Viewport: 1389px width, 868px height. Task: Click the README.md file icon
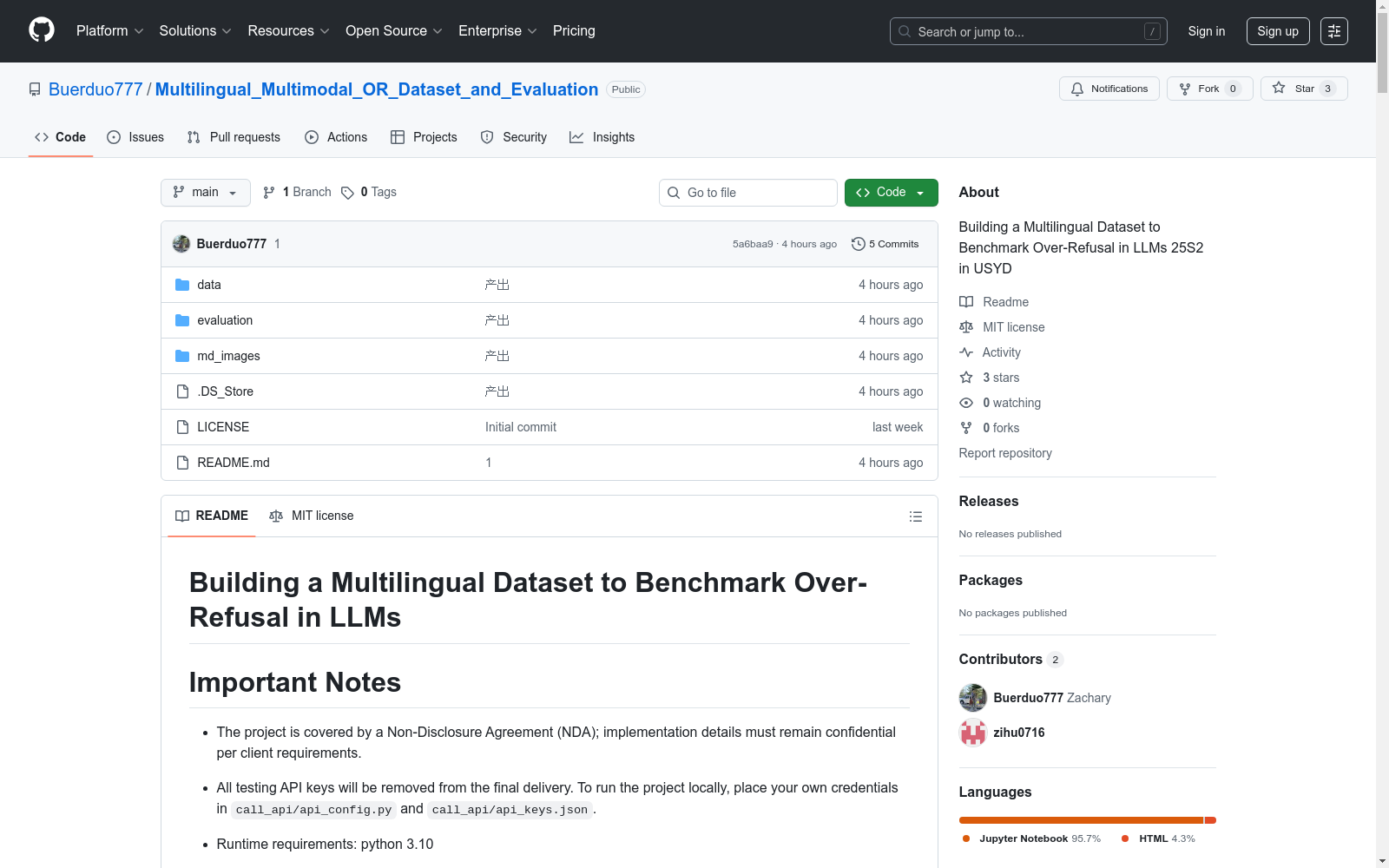pyautogui.click(x=182, y=463)
